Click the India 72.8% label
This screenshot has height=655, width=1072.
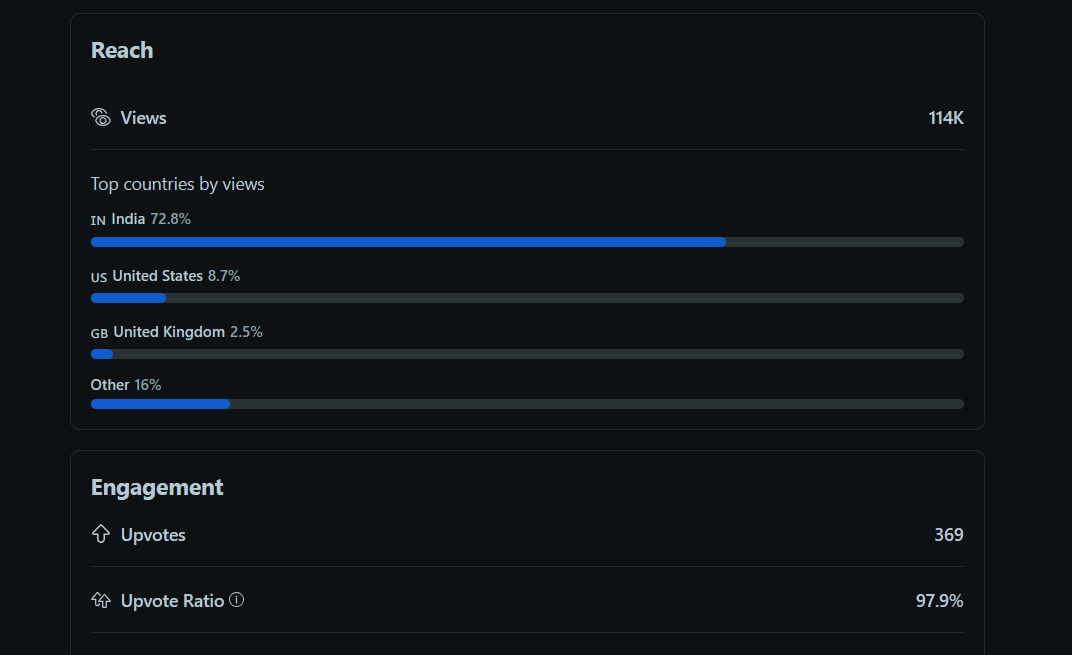tap(151, 219)
